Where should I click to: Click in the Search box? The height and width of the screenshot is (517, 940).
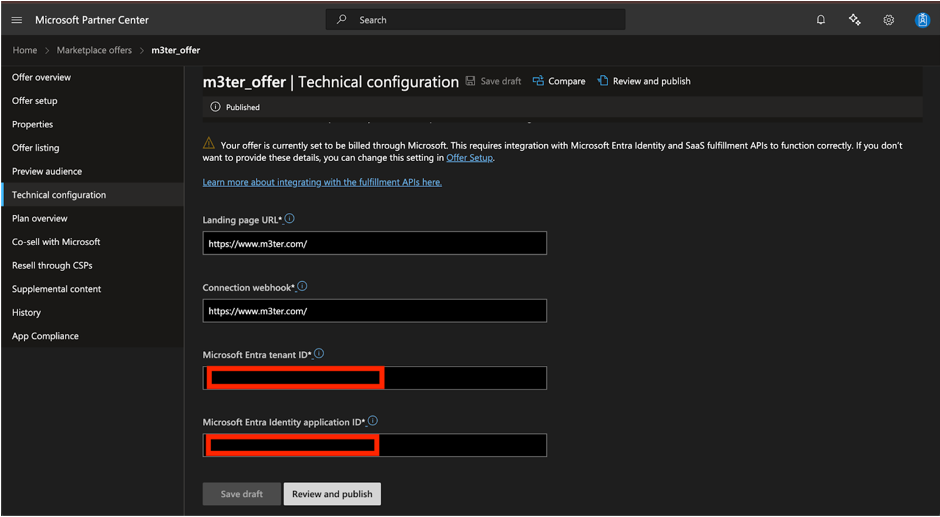(475, 20)
